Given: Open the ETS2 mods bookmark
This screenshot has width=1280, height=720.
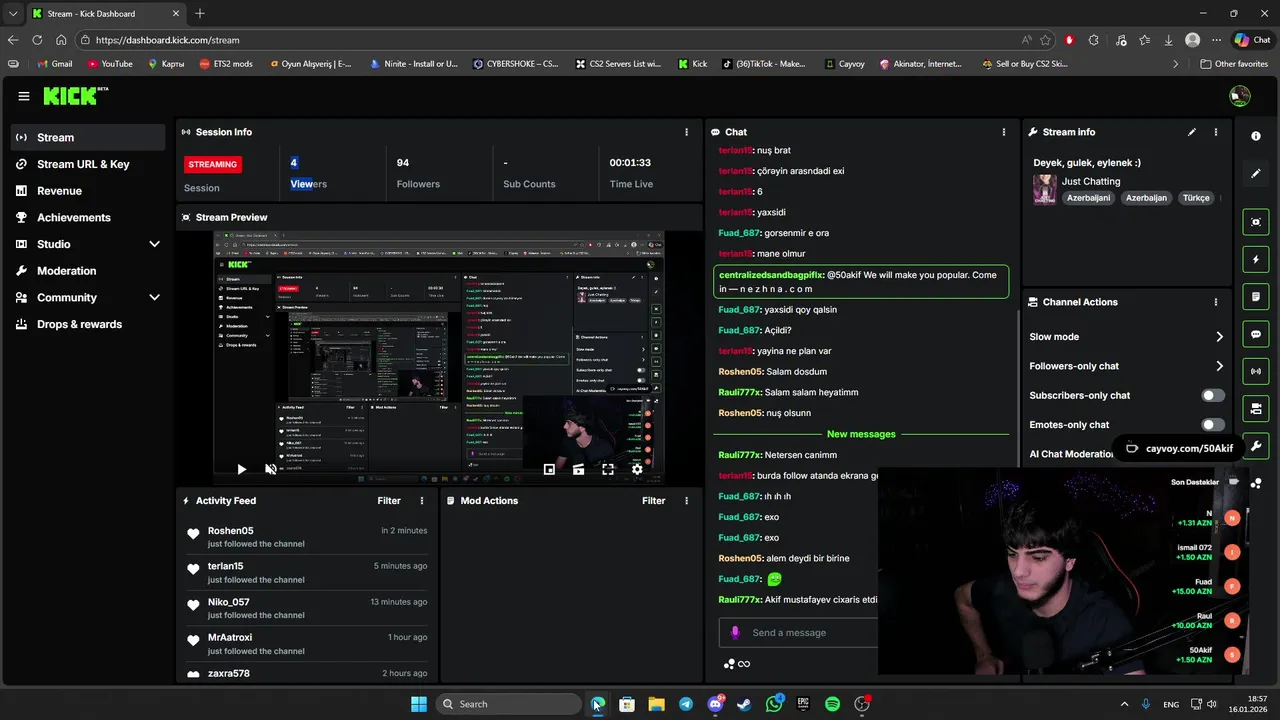Looking at the screenshot, I should coord(227,64).
